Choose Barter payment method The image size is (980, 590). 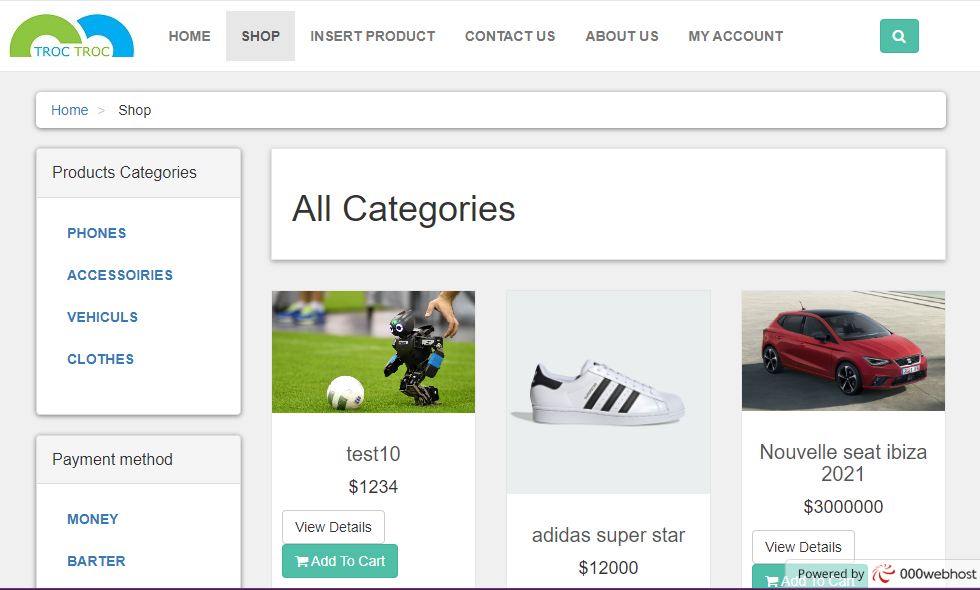pos(96,561)
